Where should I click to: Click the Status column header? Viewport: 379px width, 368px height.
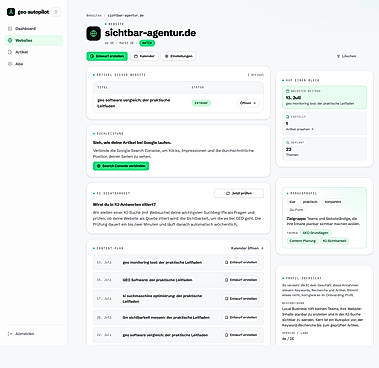198,87
